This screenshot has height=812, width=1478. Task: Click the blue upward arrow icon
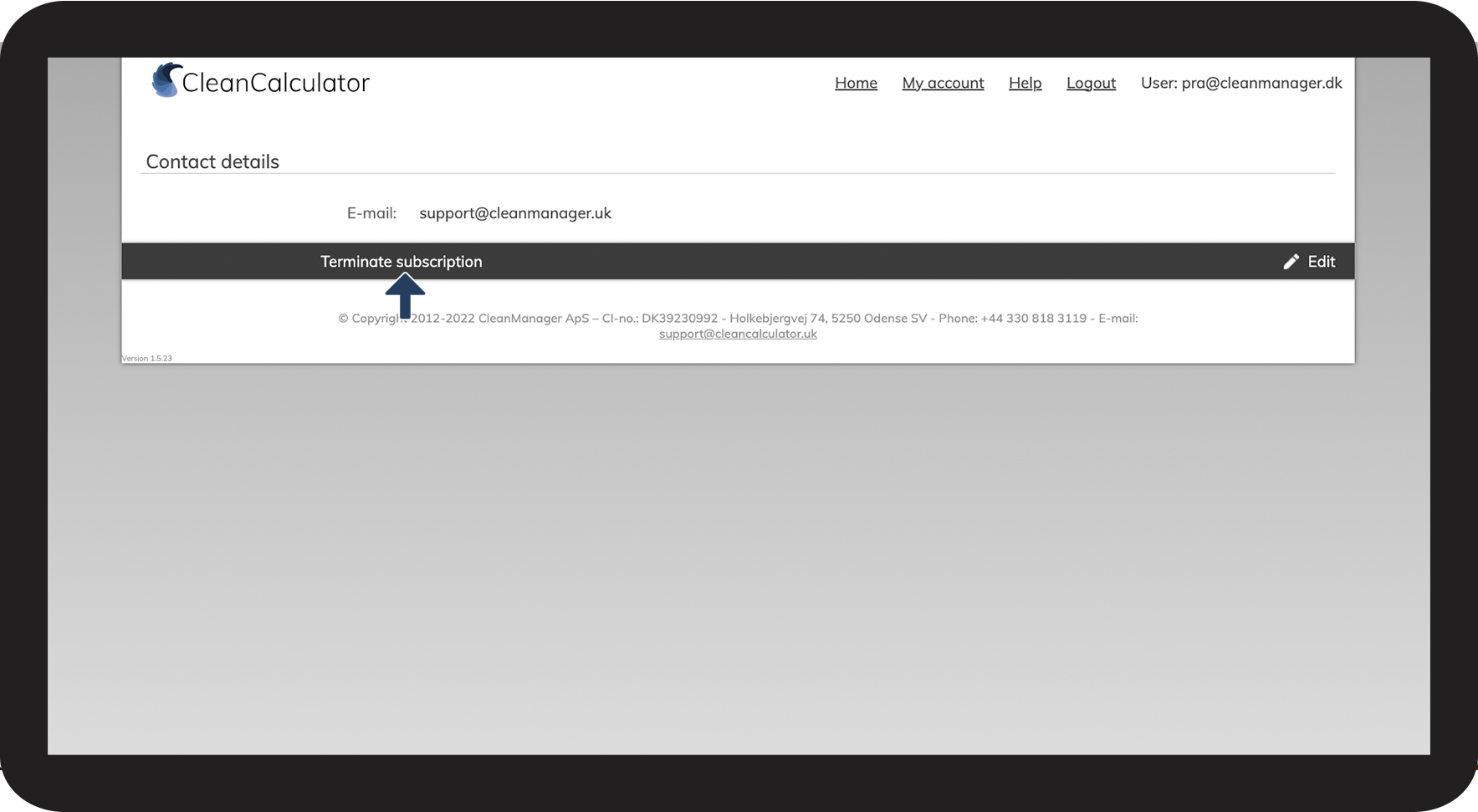tap(405, 296)
